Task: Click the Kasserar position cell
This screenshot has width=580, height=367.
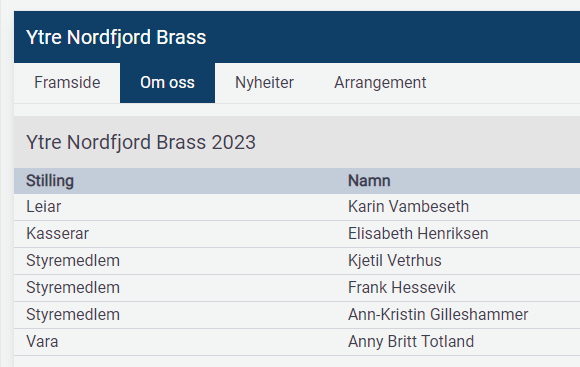Action: click(x=57, y=233)
